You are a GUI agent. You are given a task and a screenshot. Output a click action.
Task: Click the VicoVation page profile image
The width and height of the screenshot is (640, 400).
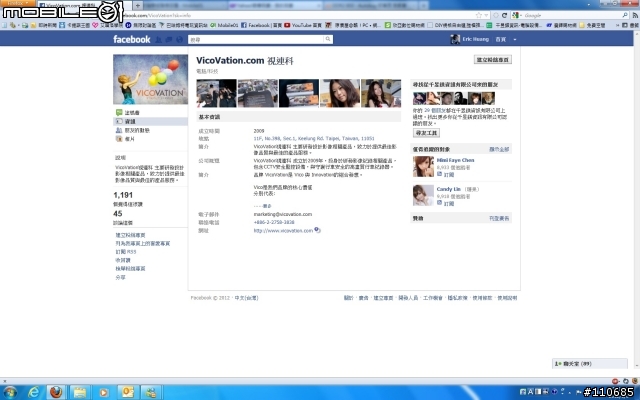150,79
